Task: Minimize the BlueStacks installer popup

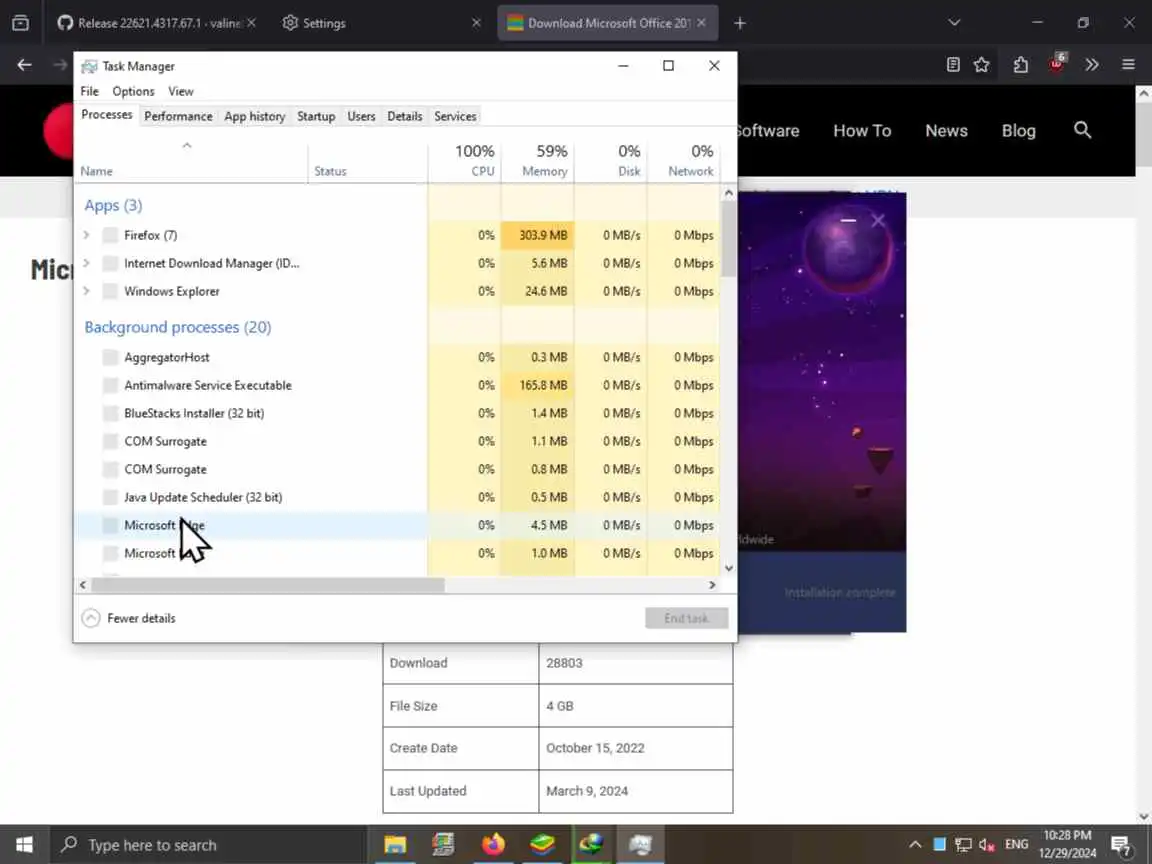Action: click(849, 220)
